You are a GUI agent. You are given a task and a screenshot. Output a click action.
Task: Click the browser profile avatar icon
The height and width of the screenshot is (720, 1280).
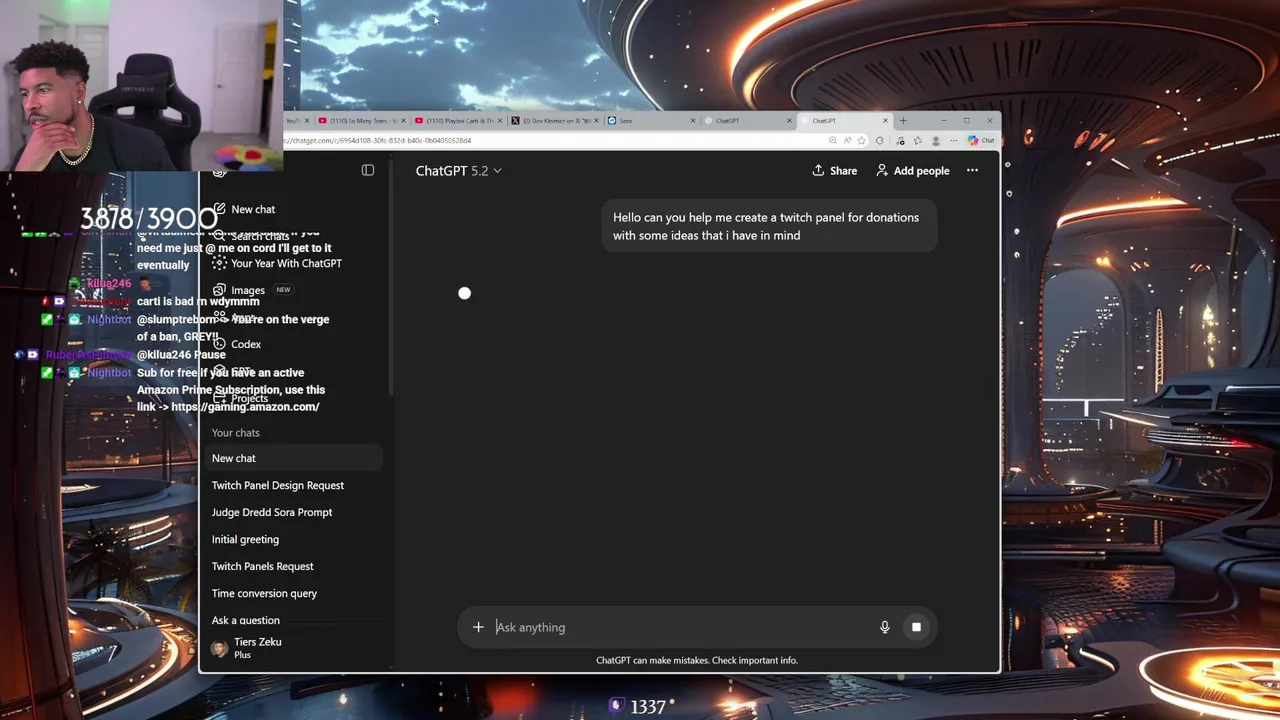pos(935,141)
